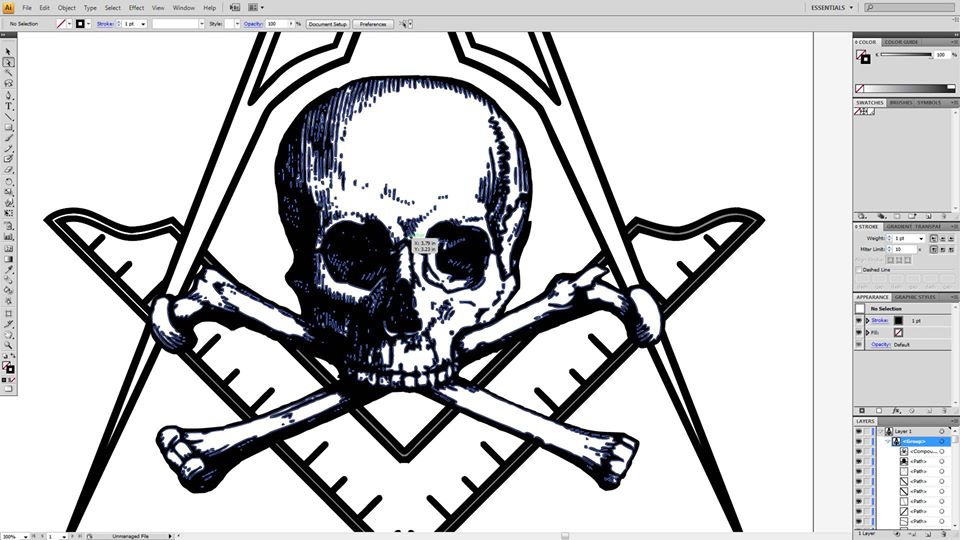The image size is (960, 540).
Task: Select the Scale tool
Action: 9,192
